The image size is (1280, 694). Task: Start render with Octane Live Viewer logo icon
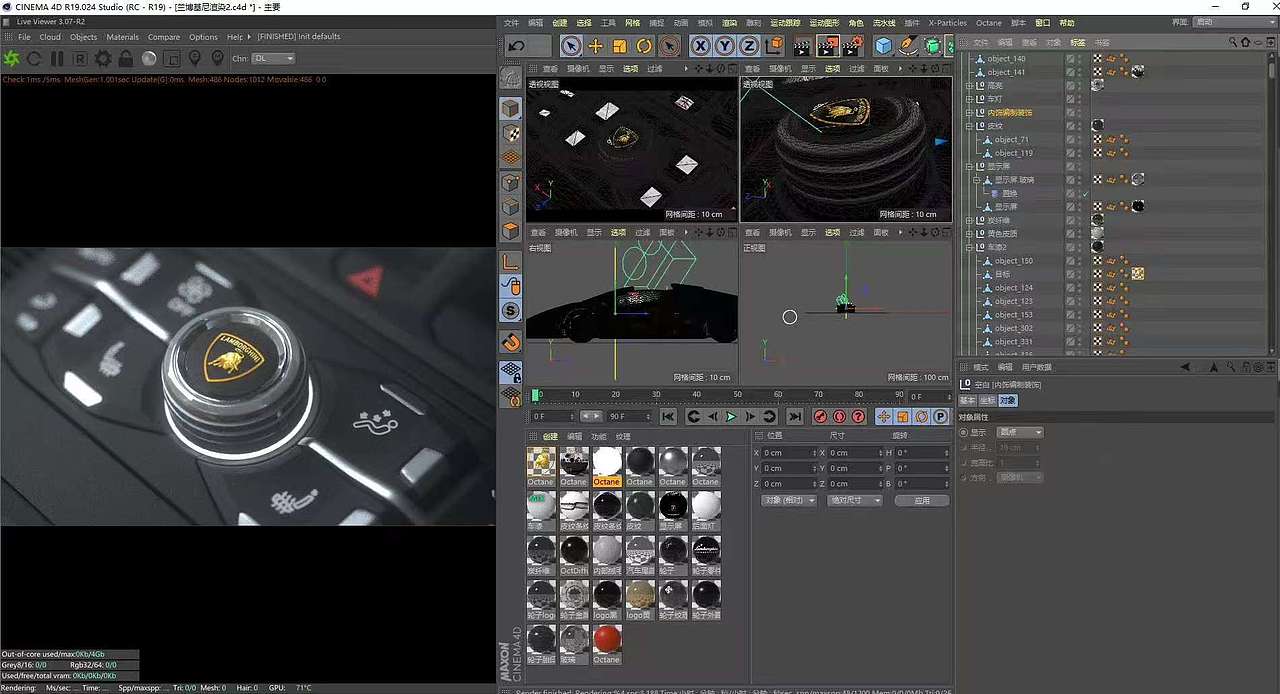coord(12,59)
